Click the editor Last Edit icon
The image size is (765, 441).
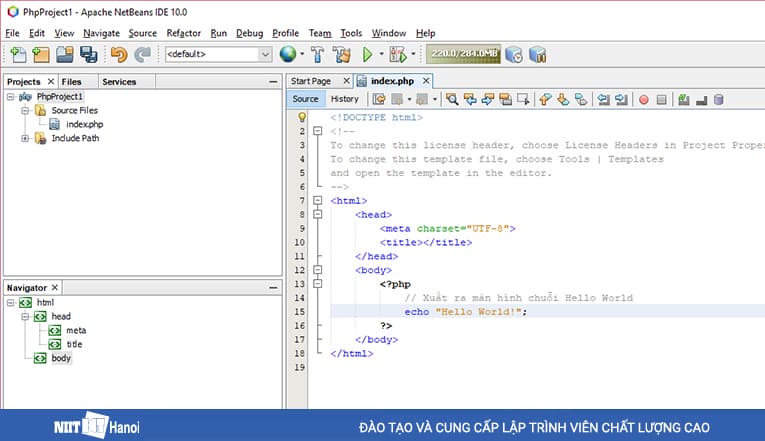[x=379, y=100]
